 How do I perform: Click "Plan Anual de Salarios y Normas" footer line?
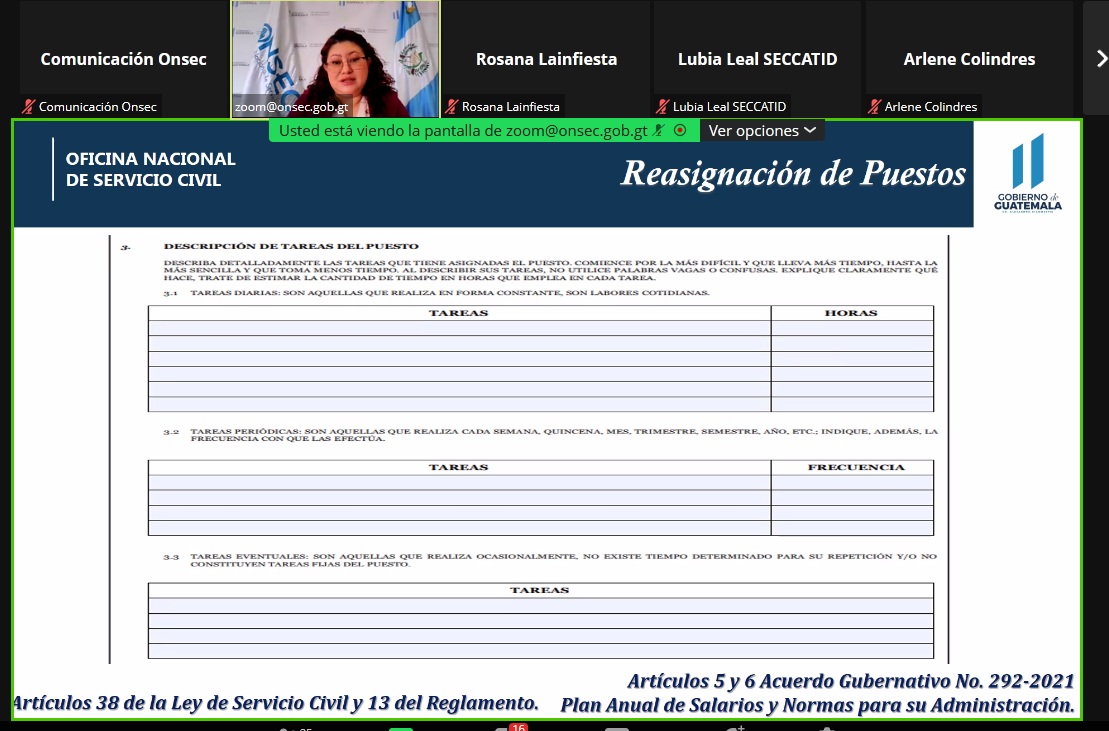(x=817, y=705)
